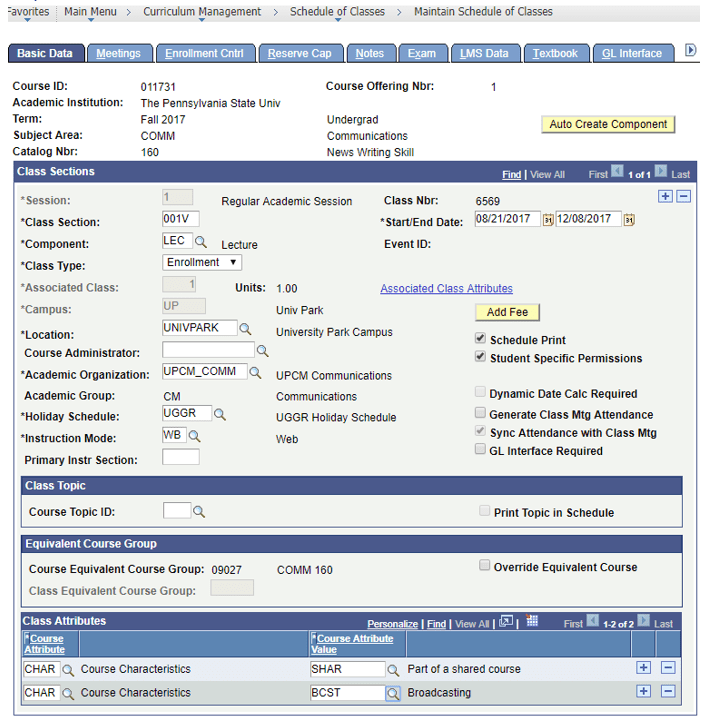Add row after BCST attribute
This screenshot has width=708, height=722.
[644, 691]
